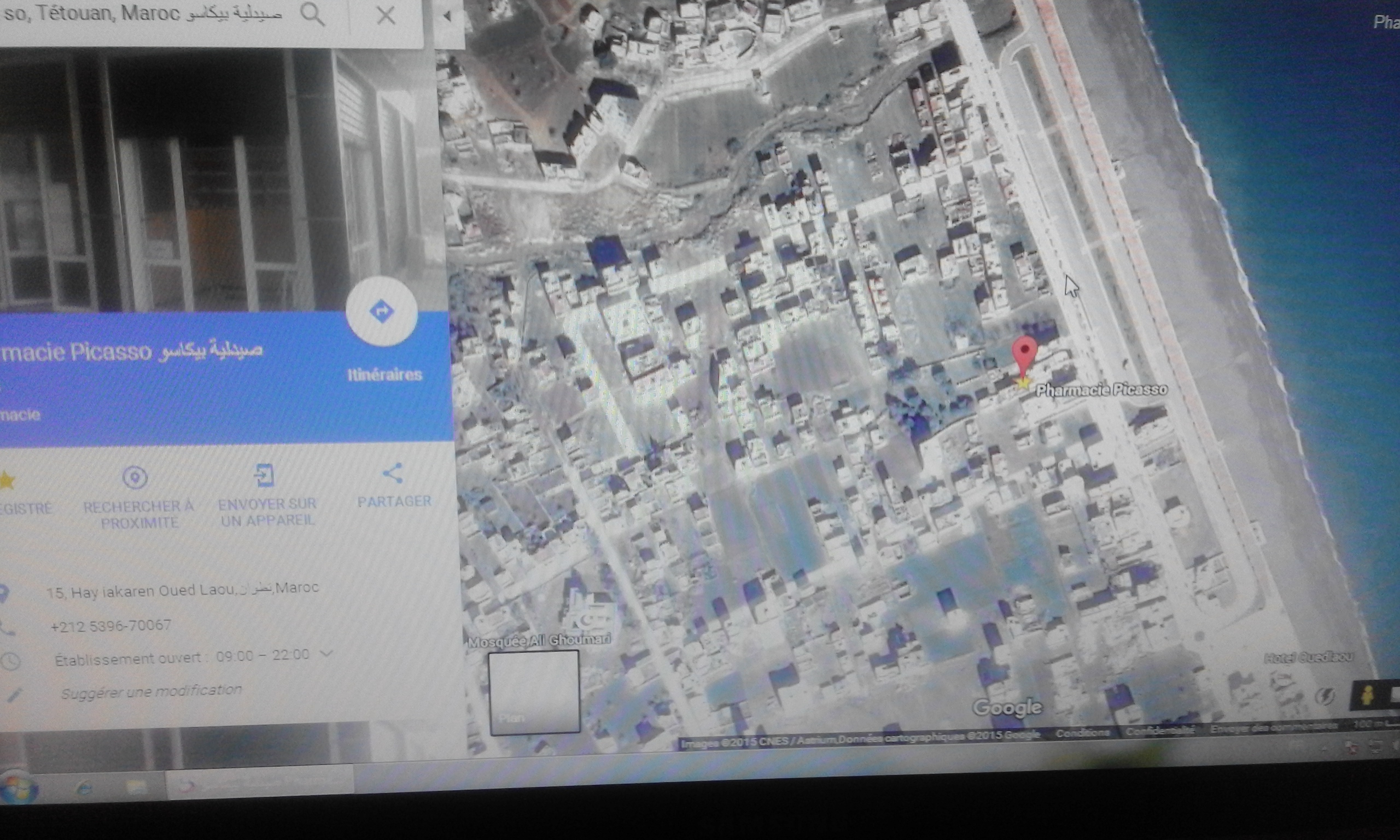1400x840 pixels.
Task: Collapse the side panel with the arrow
Action: (447, 16)
